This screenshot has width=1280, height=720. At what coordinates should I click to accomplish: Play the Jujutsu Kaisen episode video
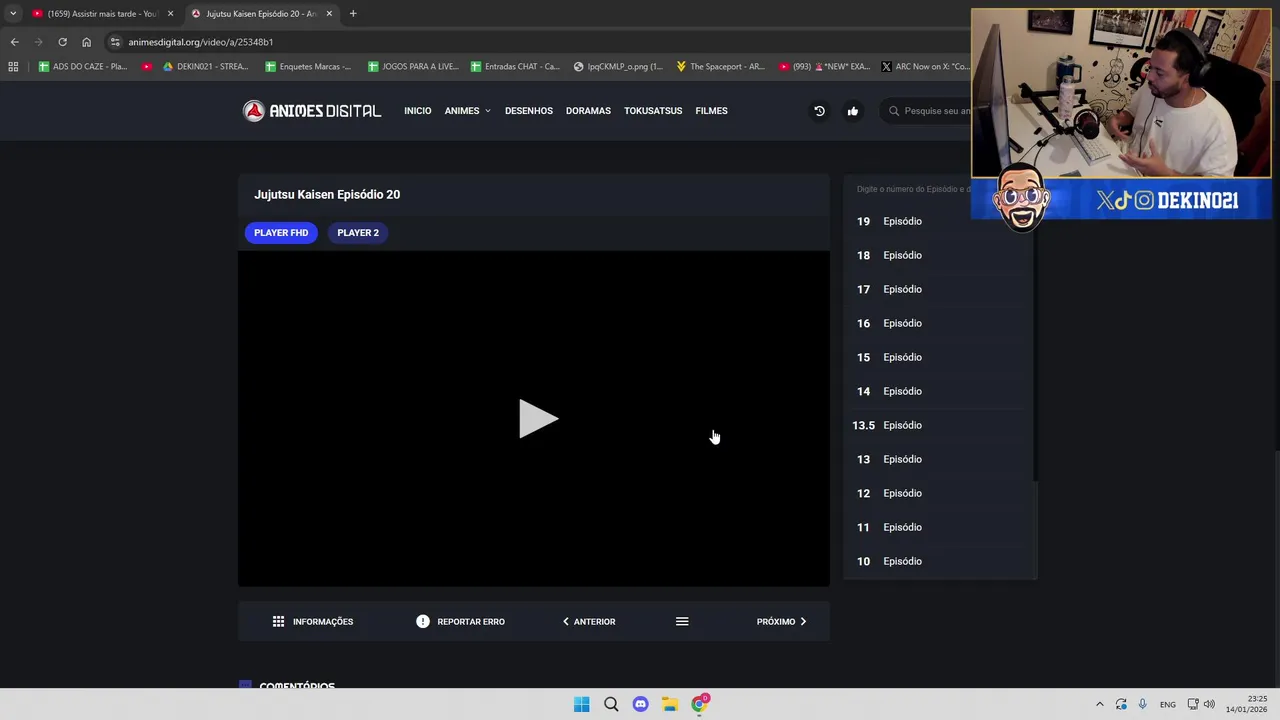(538, 419)
